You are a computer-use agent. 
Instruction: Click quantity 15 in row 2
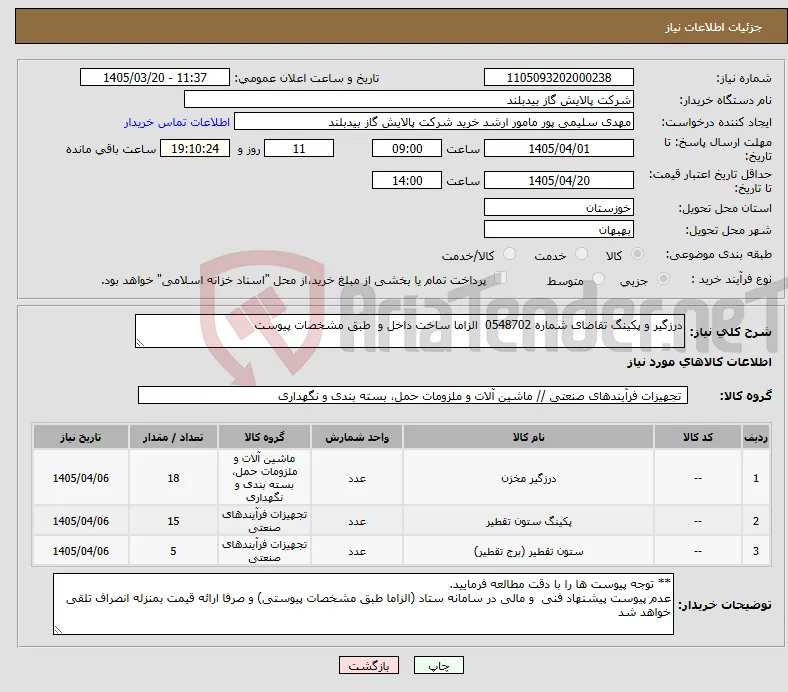point(173,522)
